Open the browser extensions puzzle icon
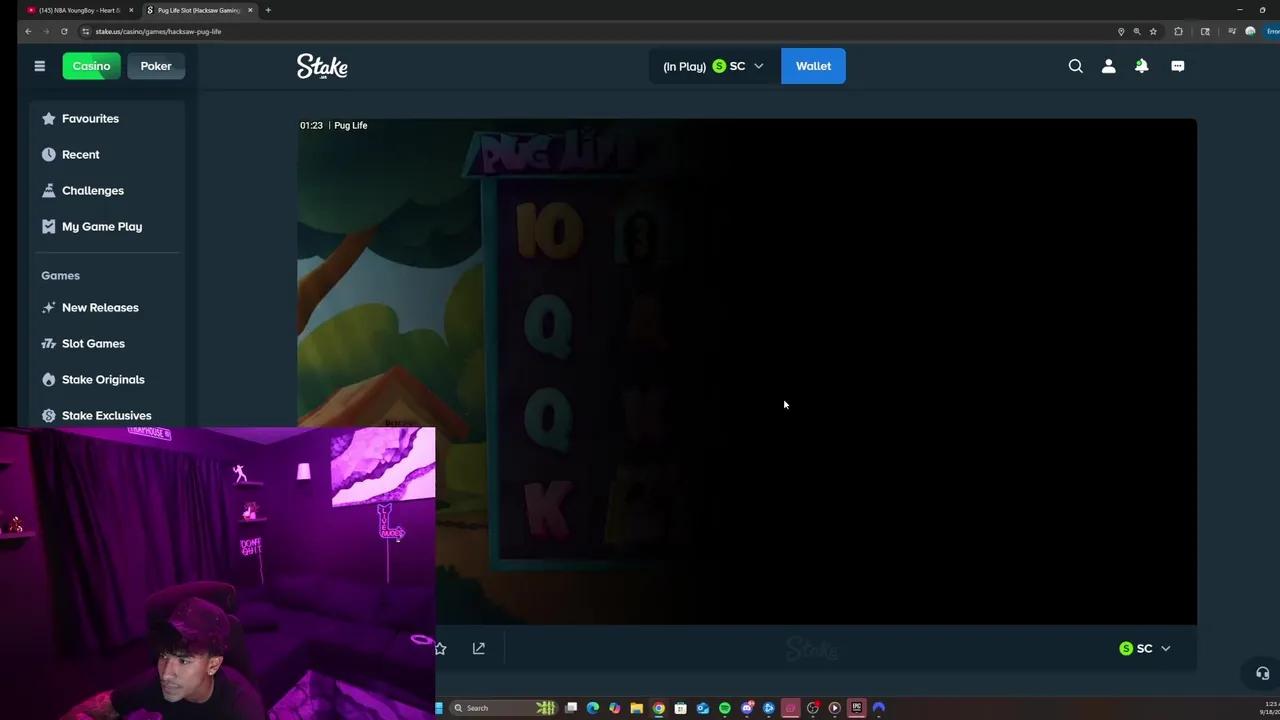 pos(1178,31)
